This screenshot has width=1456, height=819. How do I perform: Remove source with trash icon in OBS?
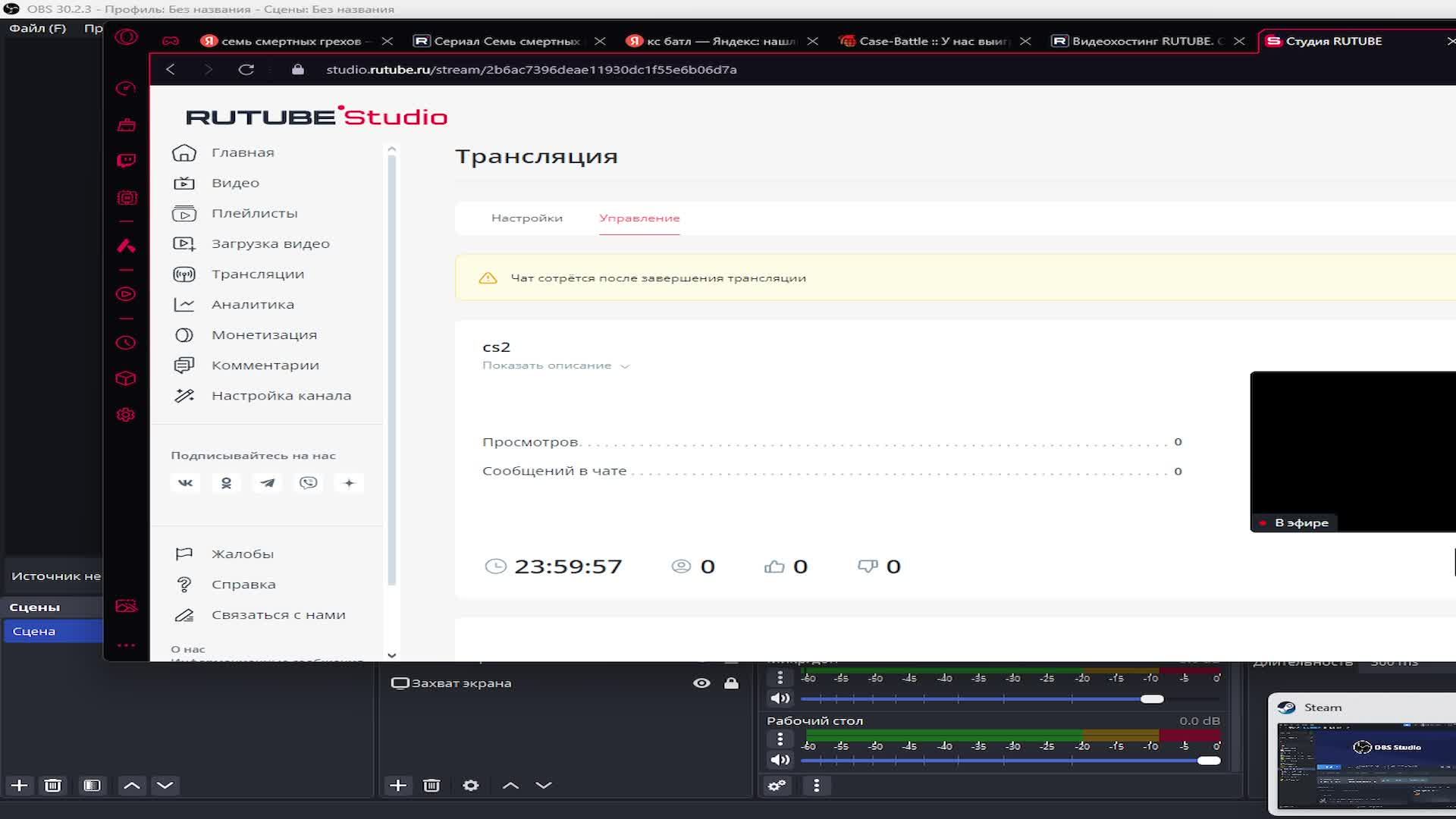point(431,786)
